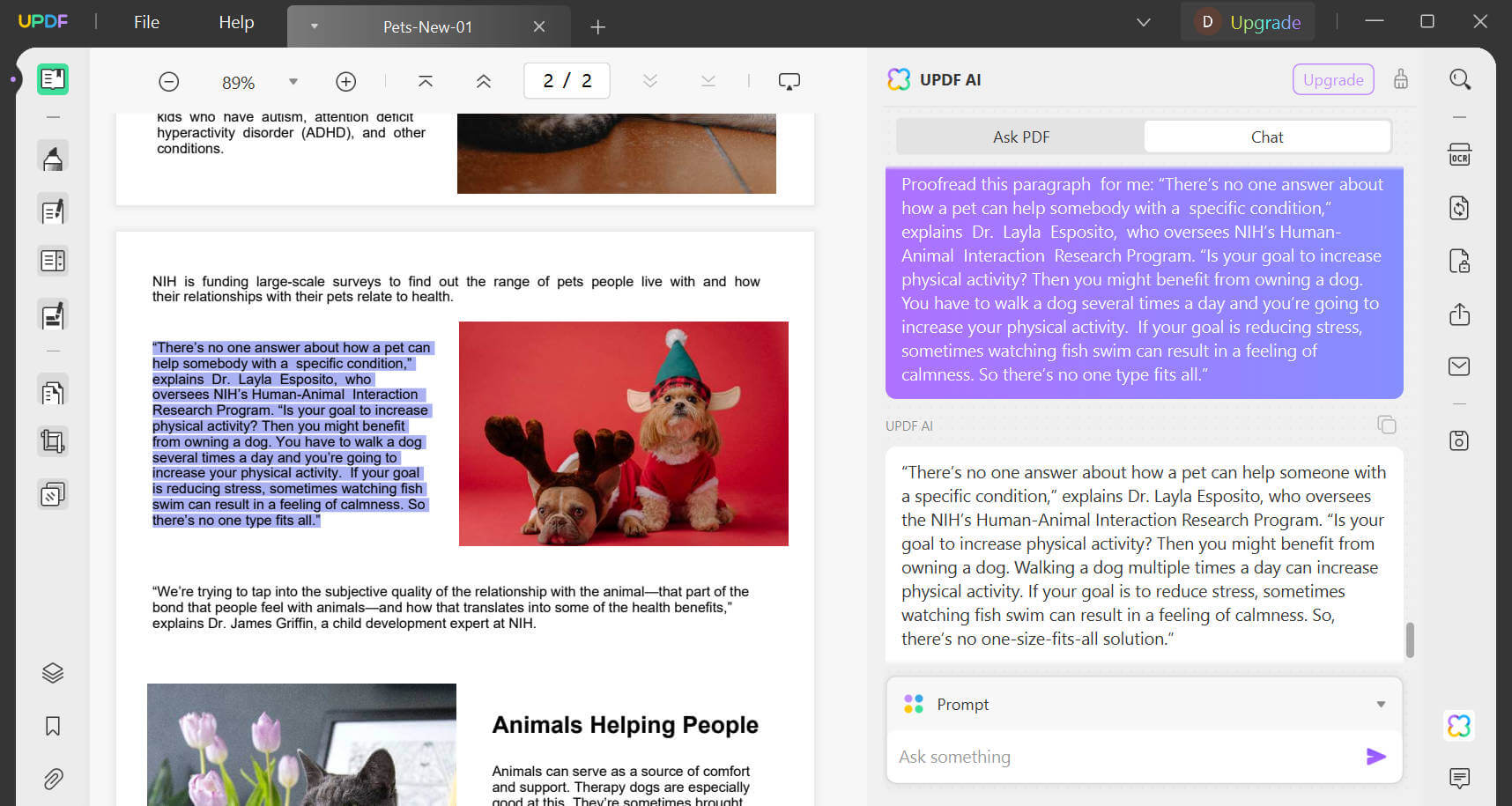Screen dimensions: 1512x806
Task: Open the Share PDF tool
Action: pos(1460,314)
